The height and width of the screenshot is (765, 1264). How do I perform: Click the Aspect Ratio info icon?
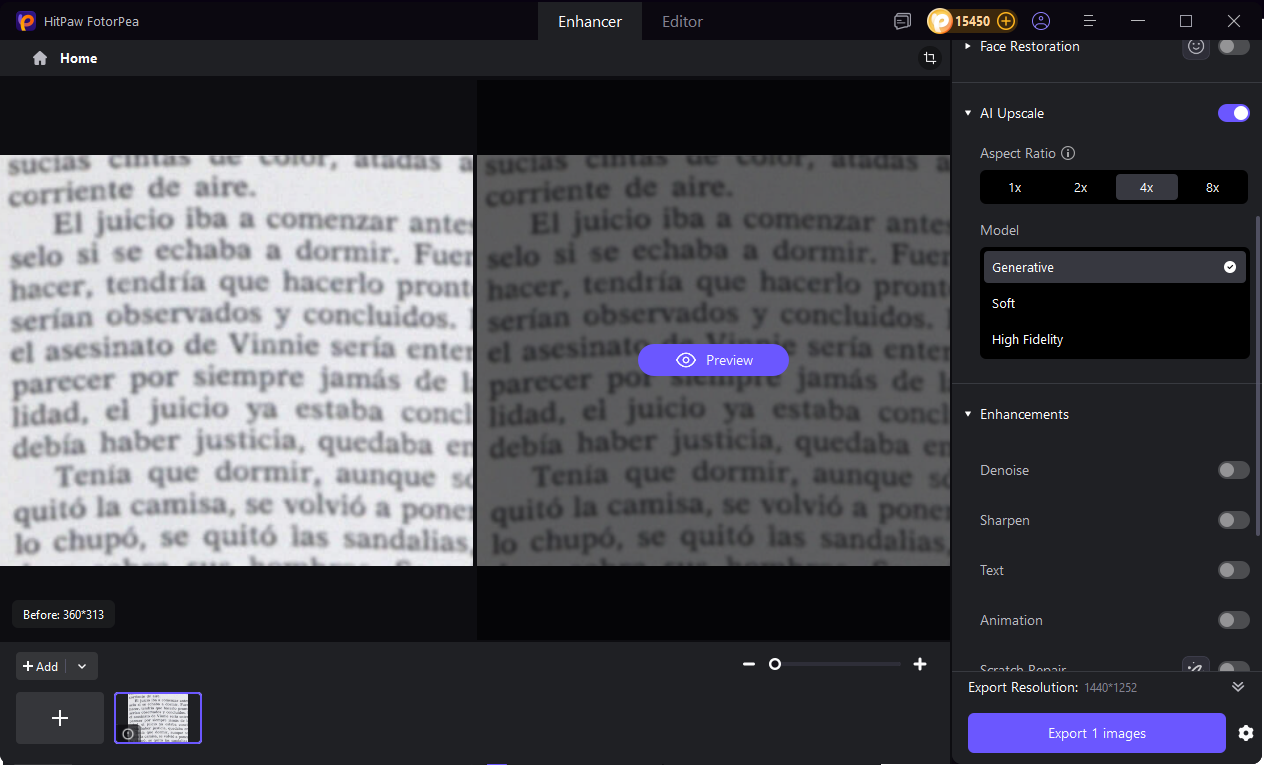1068,154
